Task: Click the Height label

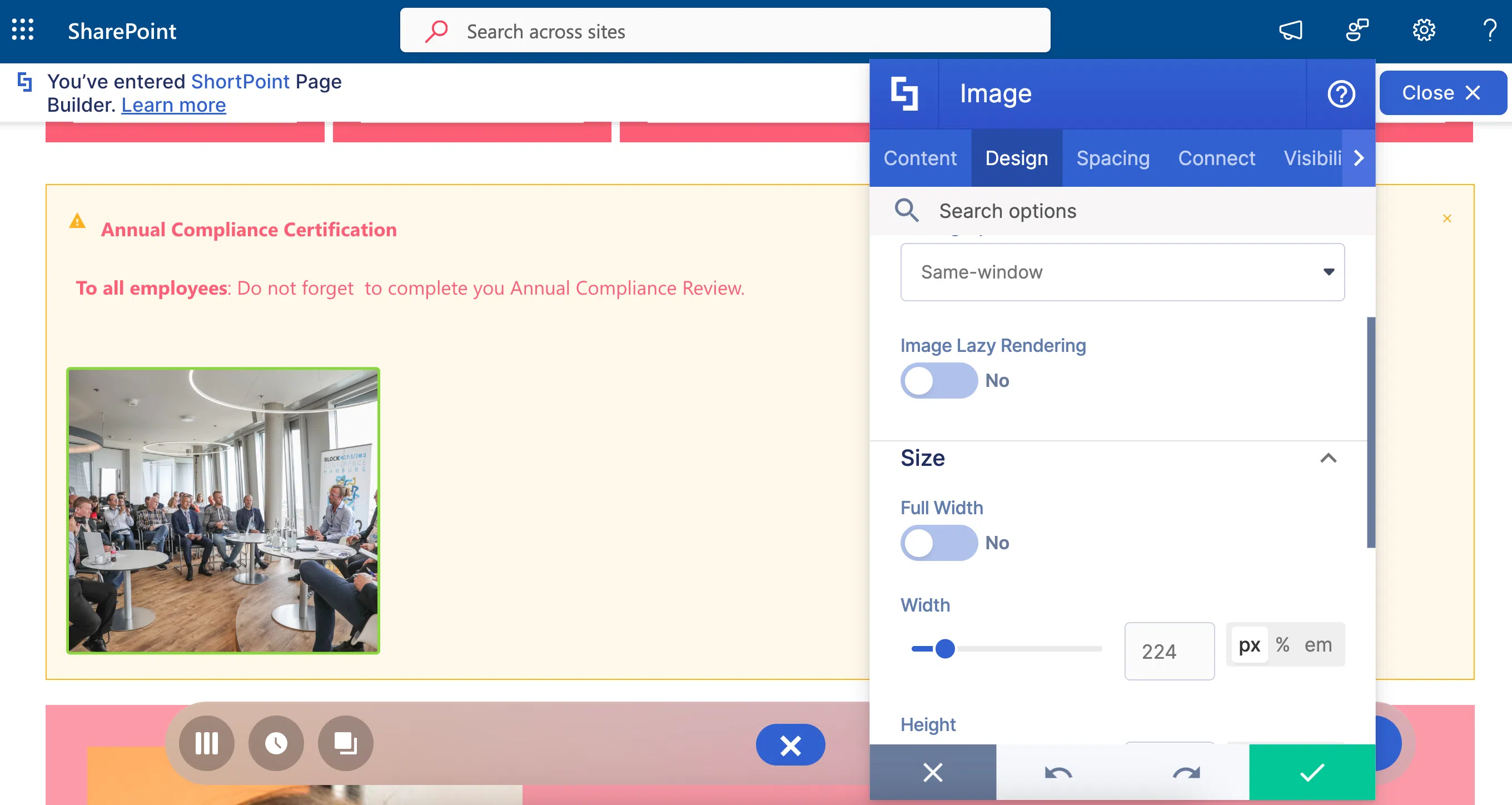Action: coord(928,724)
